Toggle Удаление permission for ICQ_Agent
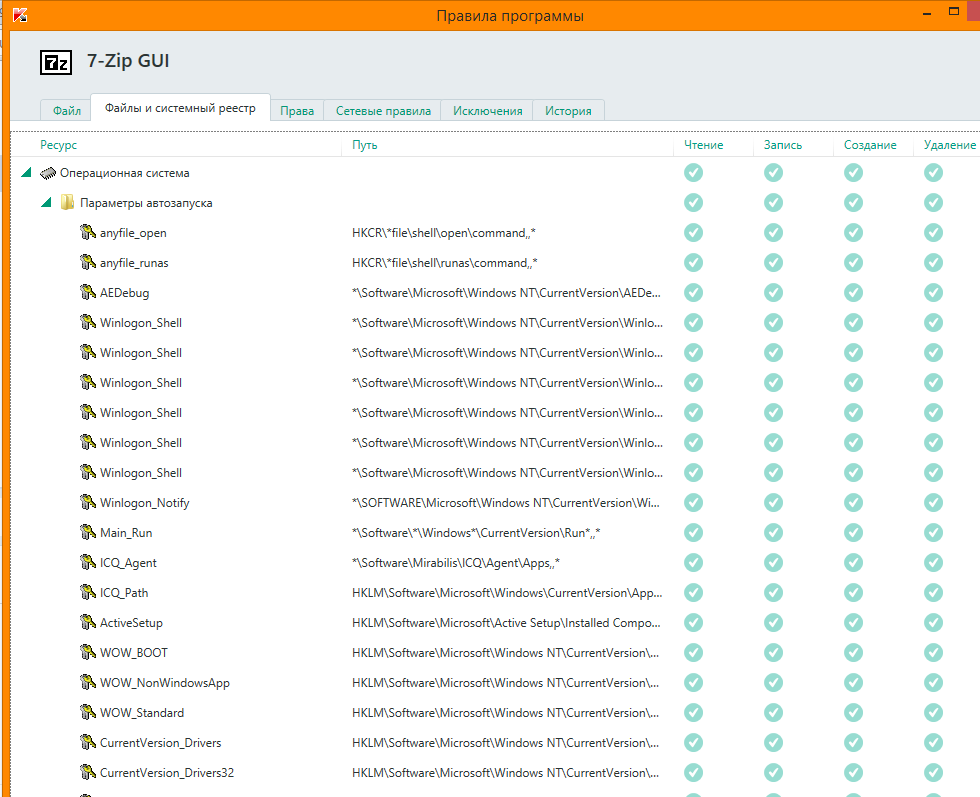980x797 pixels. 933,563
